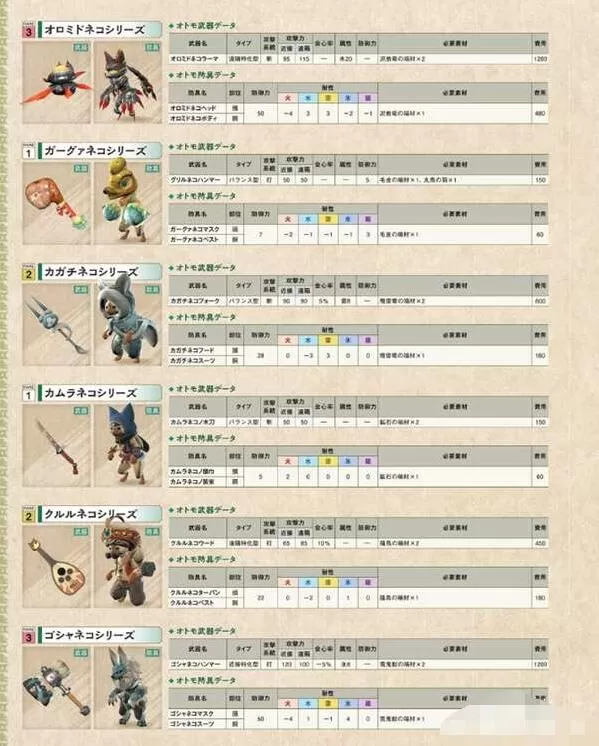Click the meat-shaped ガーグァネコ hammer image
The width and height of the screenshot is (599, 746).
(x=56, y=204)
